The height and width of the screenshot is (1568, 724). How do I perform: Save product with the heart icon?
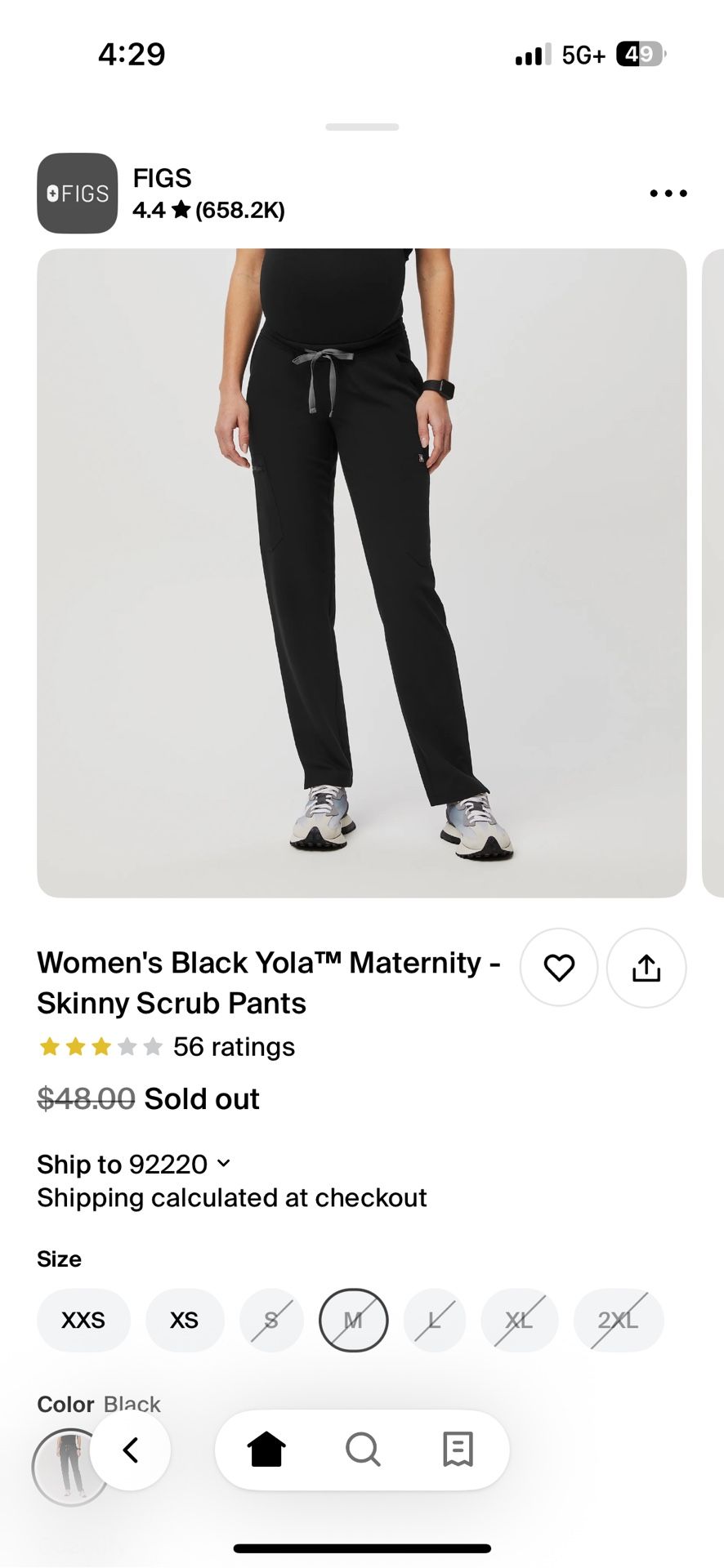(x=559, y=968)
